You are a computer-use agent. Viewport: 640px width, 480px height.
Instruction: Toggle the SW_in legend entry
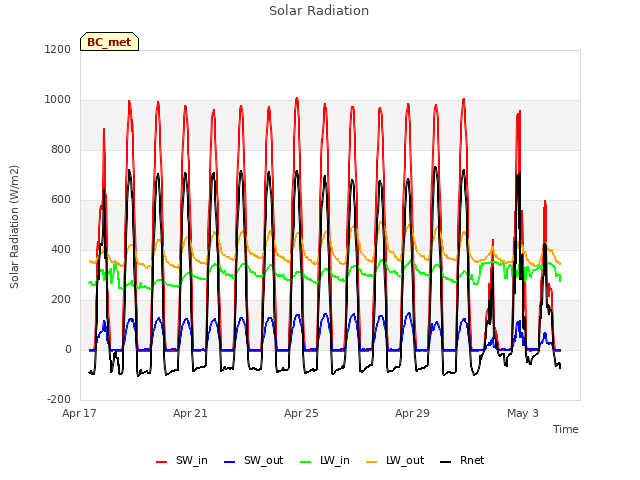(182, 461)
